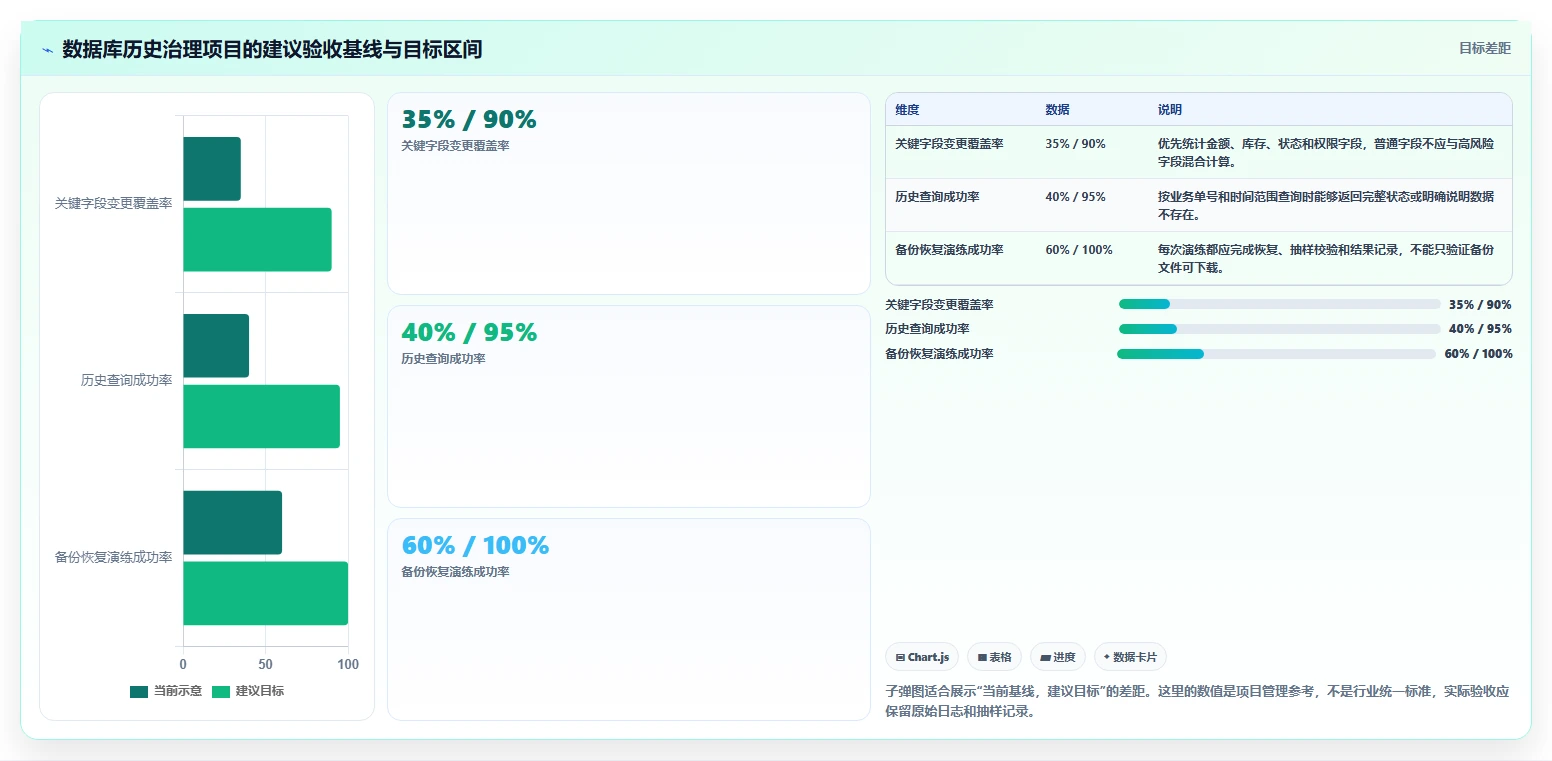Click the 关键字段变更覆盖率 y-axis label in chart
1552x761 pixels.
pyautogui.click(x=113, y=203)
